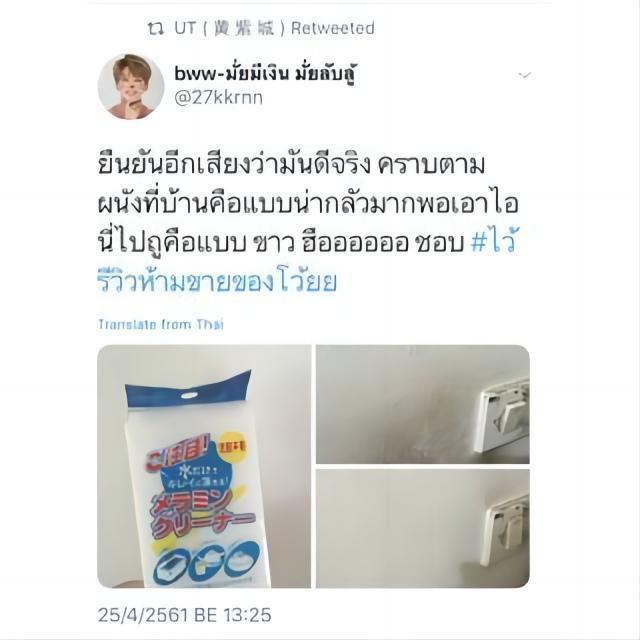
Task: View the stained wall before photo
Action: (423, 404)
